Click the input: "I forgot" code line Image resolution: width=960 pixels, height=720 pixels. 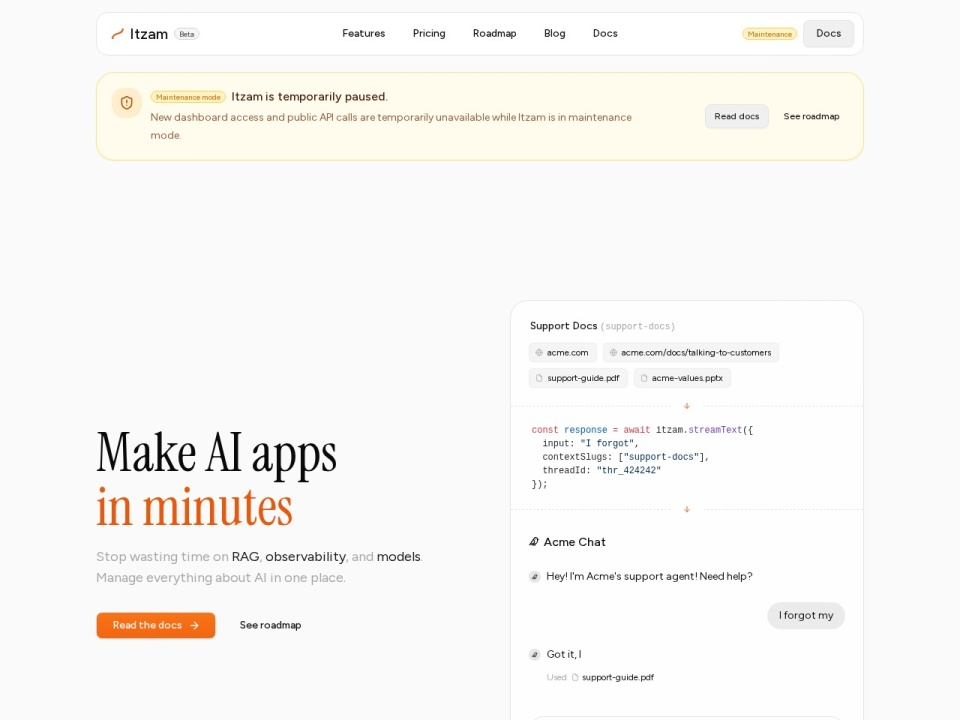coord(591,443)
